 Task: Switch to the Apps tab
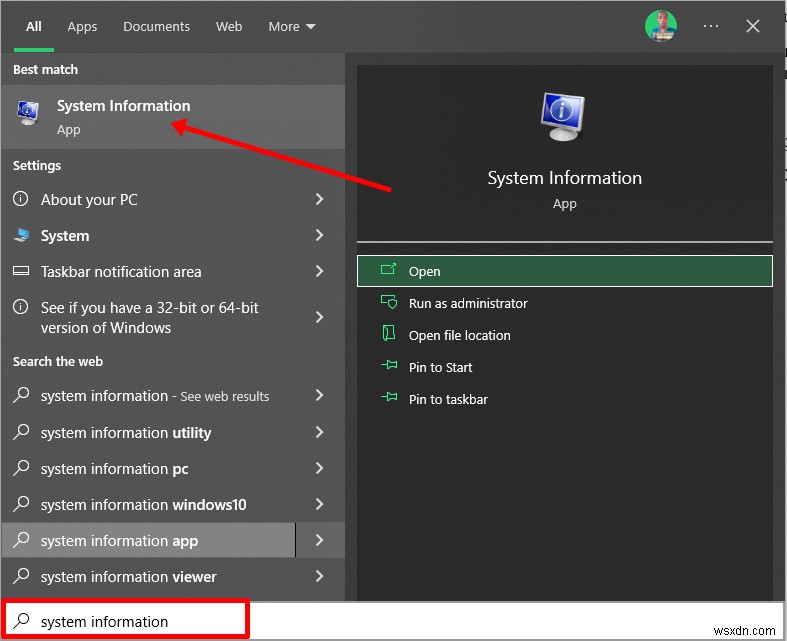tap(82, 27)
